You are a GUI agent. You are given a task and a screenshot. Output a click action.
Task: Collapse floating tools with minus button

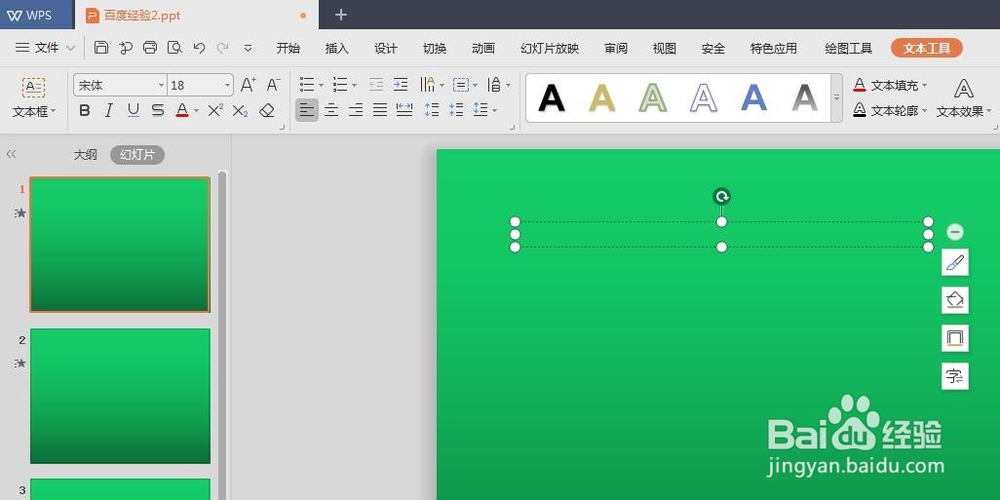click(x=955, y=232)
